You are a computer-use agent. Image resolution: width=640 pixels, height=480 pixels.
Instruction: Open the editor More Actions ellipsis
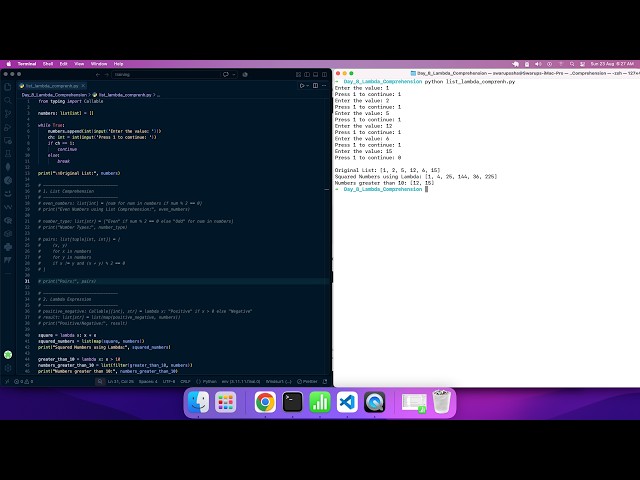click(324, 86)
